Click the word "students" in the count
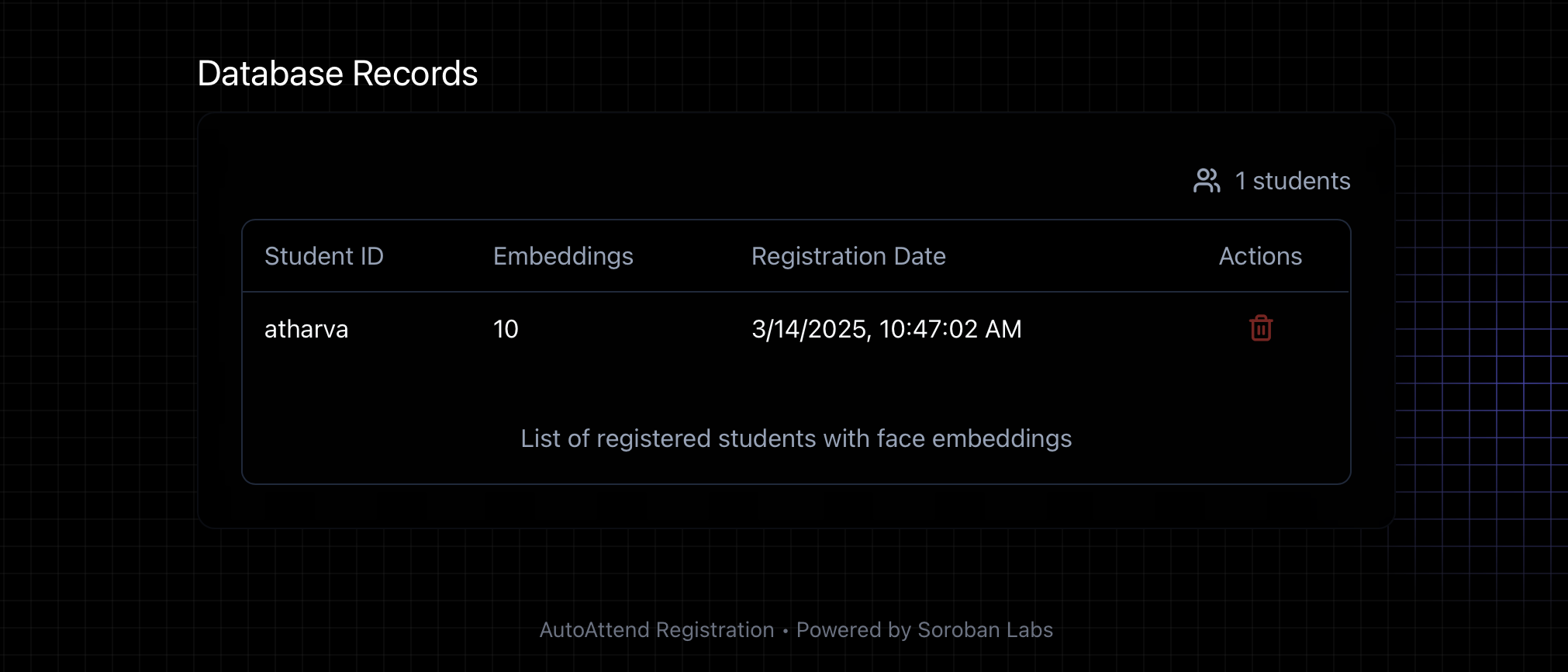Image resolution: width=1568 pixels, height=672 pixels. click(1301, 181)
